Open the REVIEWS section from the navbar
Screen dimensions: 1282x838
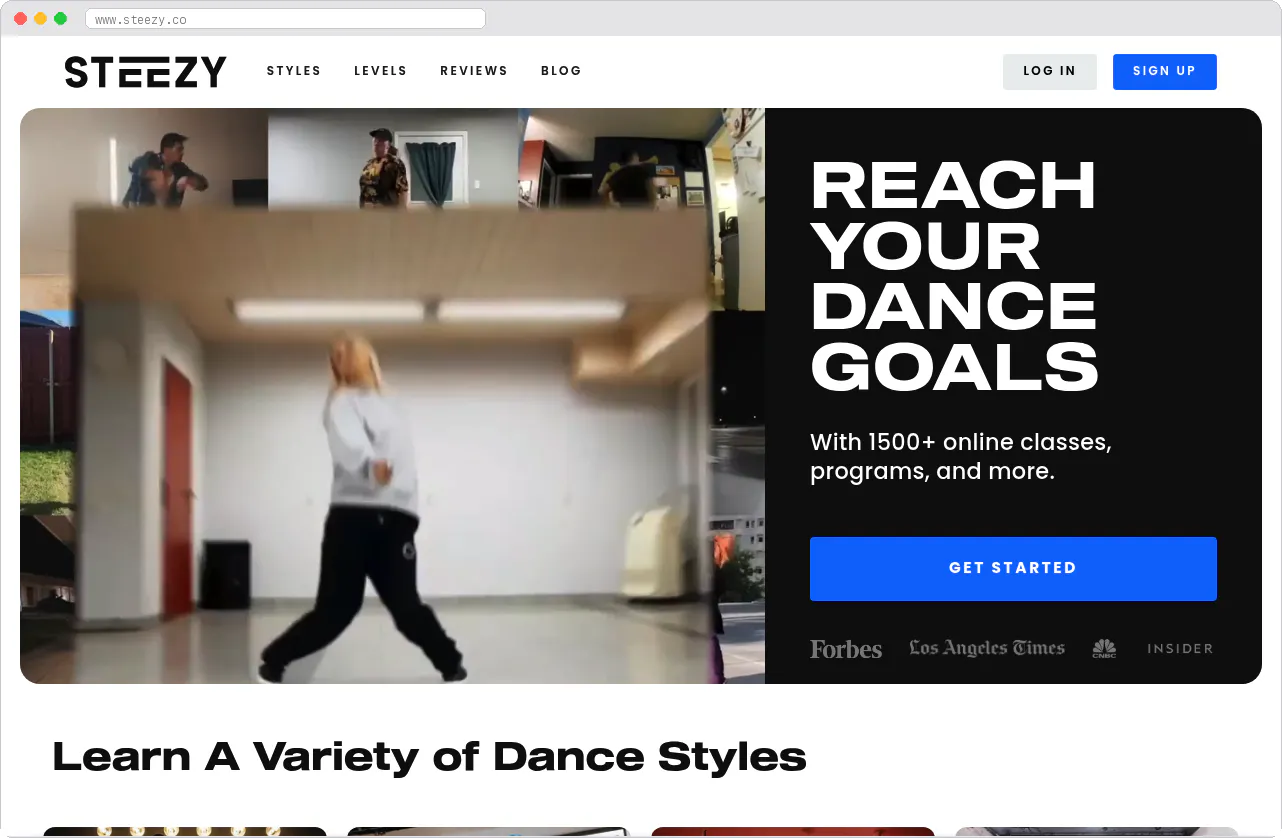click(474, 71)
